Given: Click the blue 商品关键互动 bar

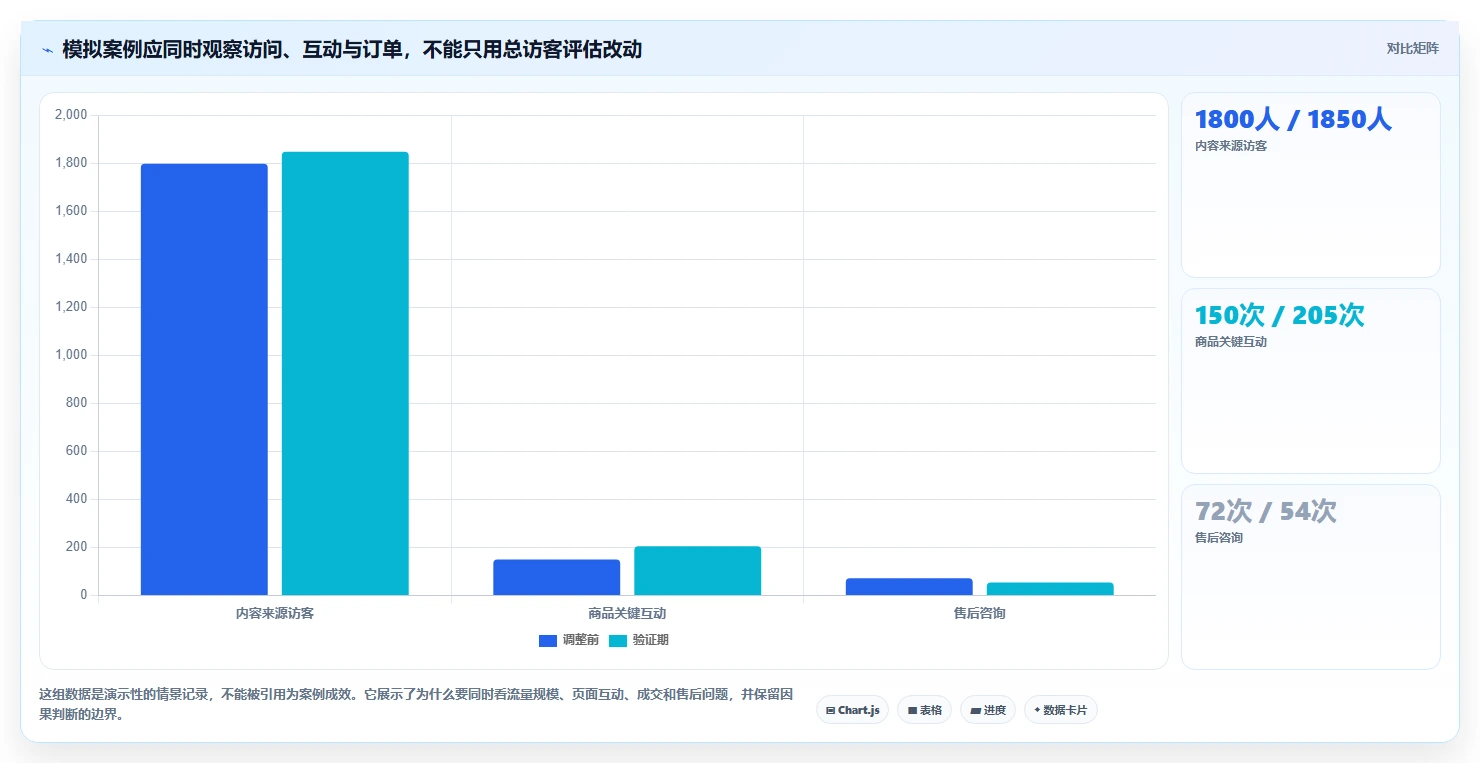Looking at the screenshot, I should [x=556, y=577].
